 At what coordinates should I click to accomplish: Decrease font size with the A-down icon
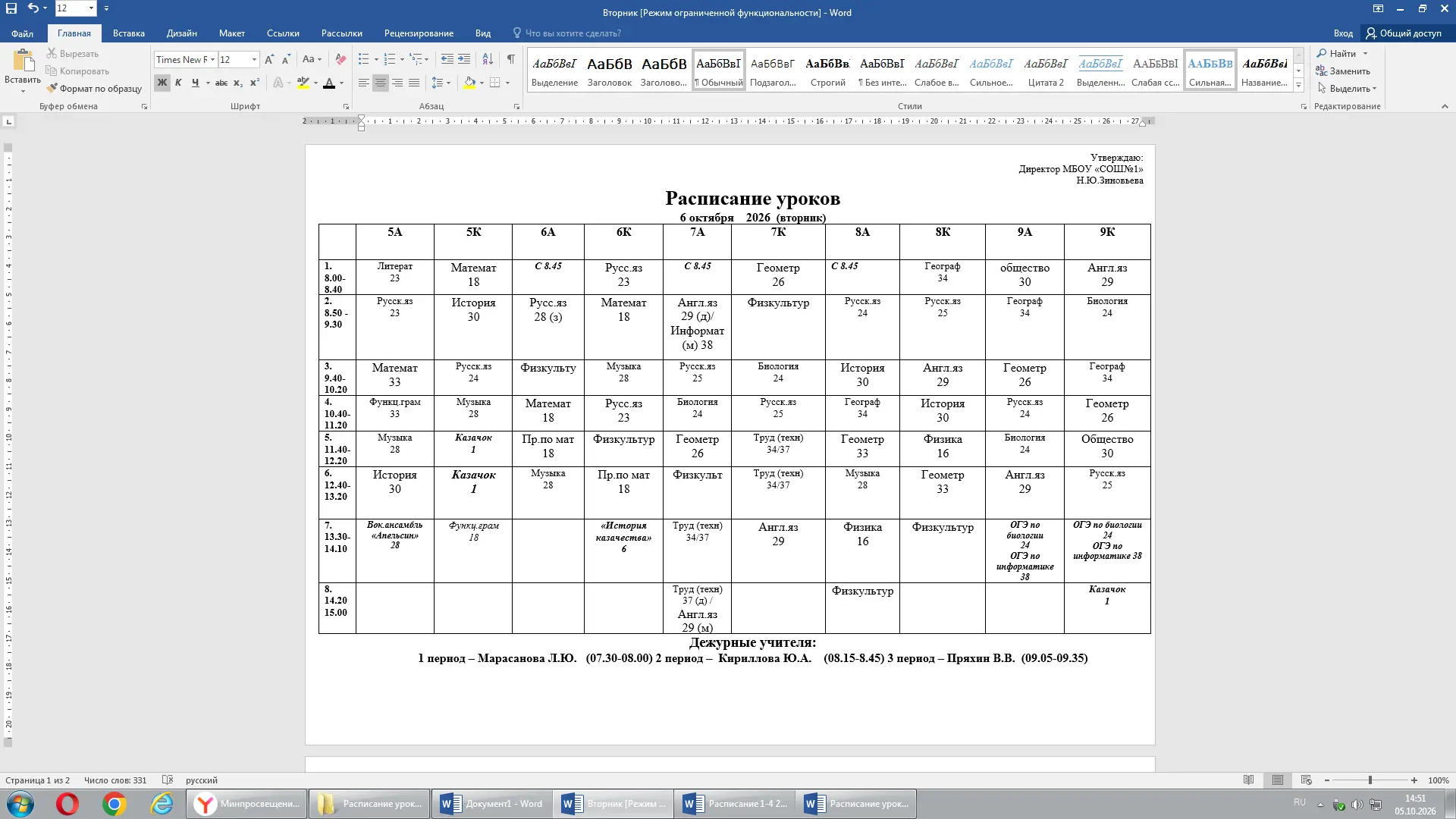click(x=286, y=59)
